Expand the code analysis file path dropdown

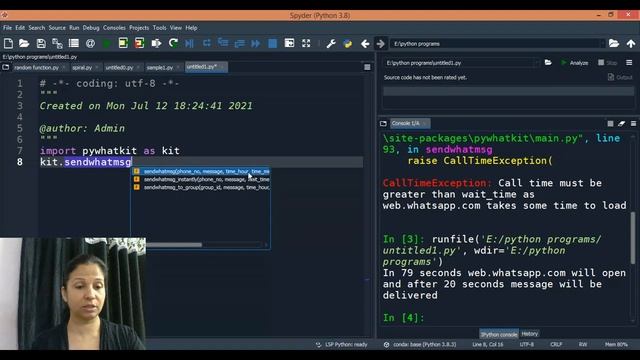tap(536, 63)
